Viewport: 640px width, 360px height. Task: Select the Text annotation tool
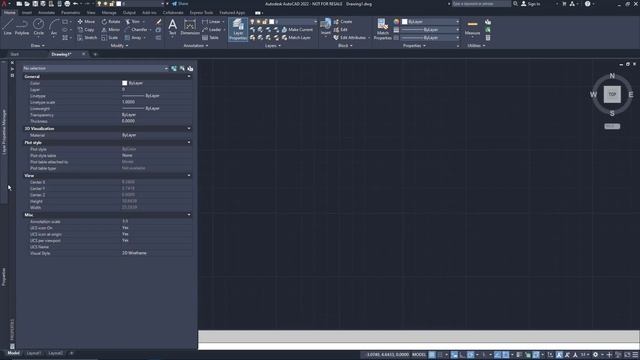173,27
